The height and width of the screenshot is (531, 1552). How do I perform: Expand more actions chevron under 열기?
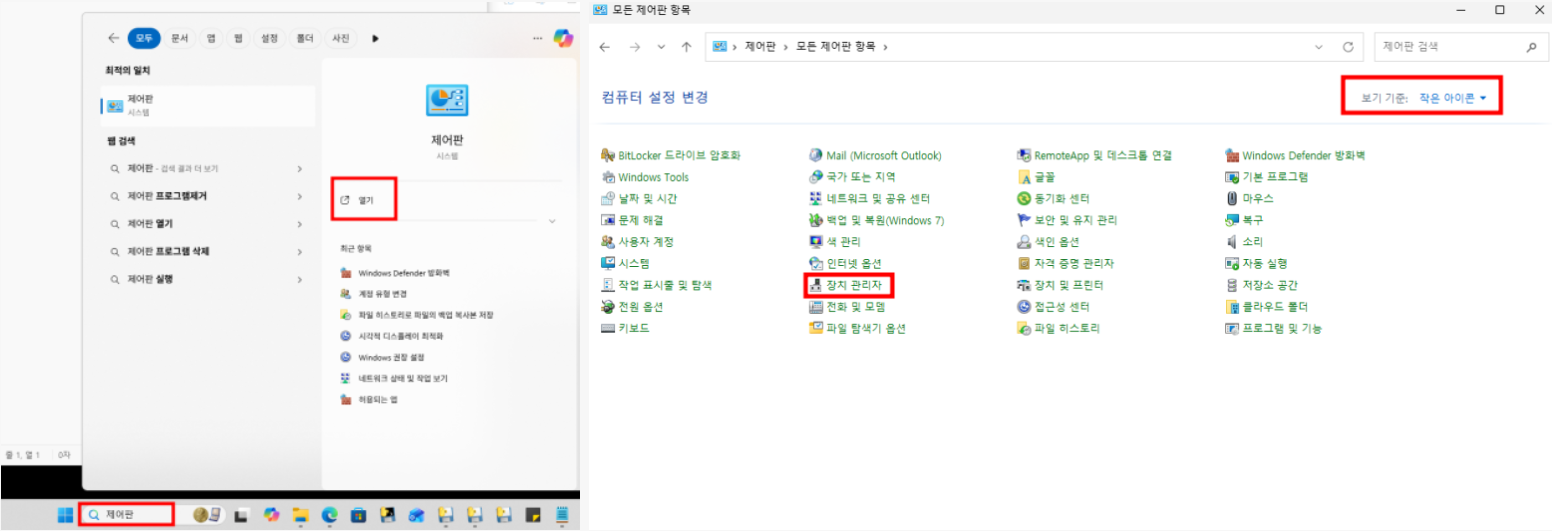pos(551,220)
